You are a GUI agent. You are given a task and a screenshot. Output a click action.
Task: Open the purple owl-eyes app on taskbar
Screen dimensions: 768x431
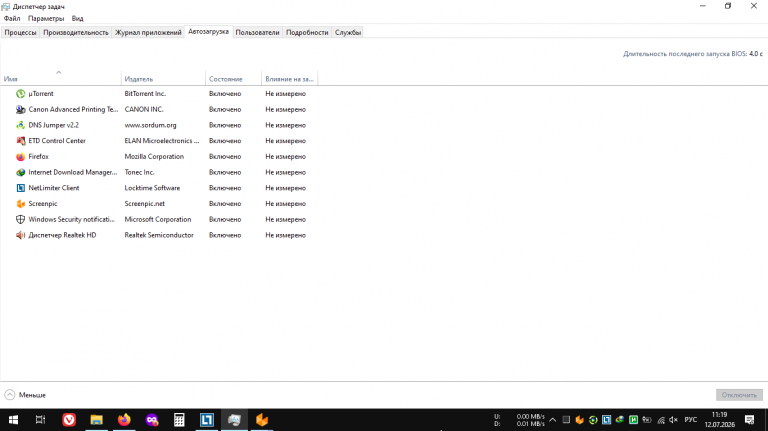tap(152, 420)
